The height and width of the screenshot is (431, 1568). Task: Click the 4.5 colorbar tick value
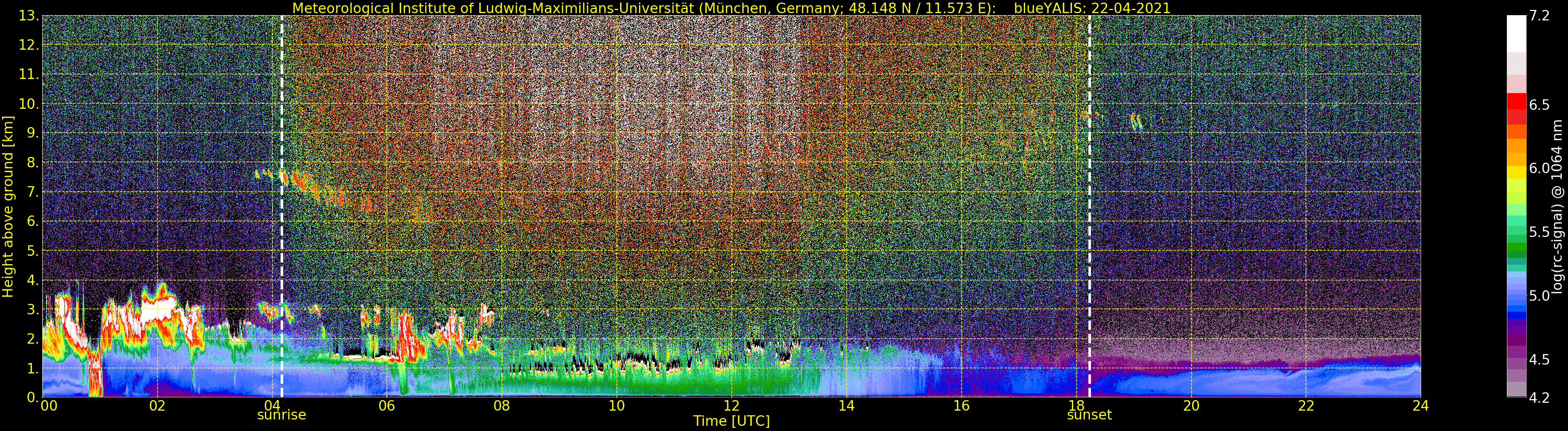tap(1539, 359)
